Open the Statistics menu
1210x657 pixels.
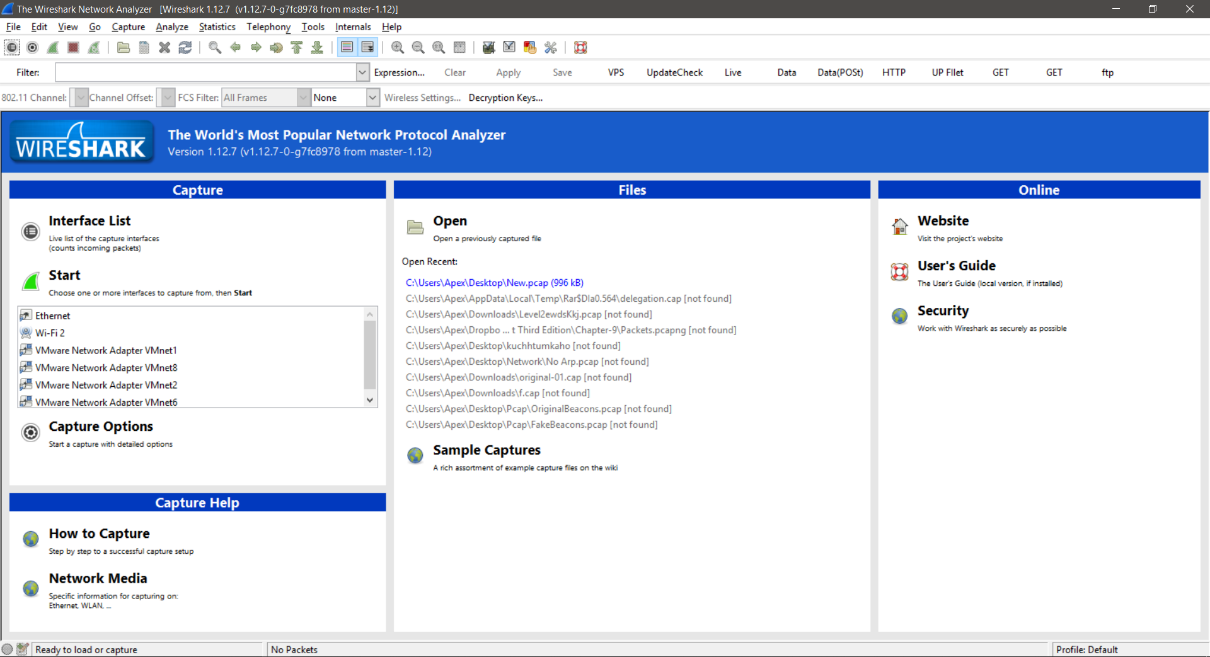point(217,27)
